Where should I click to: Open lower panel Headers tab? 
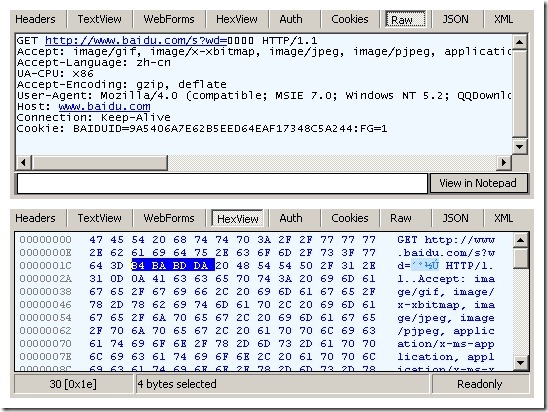click(35, 218)
